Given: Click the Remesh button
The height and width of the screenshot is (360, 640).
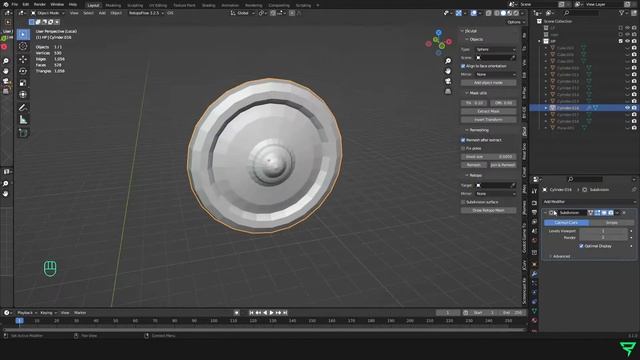Looking at the screenshot, I should coord(474,165).
